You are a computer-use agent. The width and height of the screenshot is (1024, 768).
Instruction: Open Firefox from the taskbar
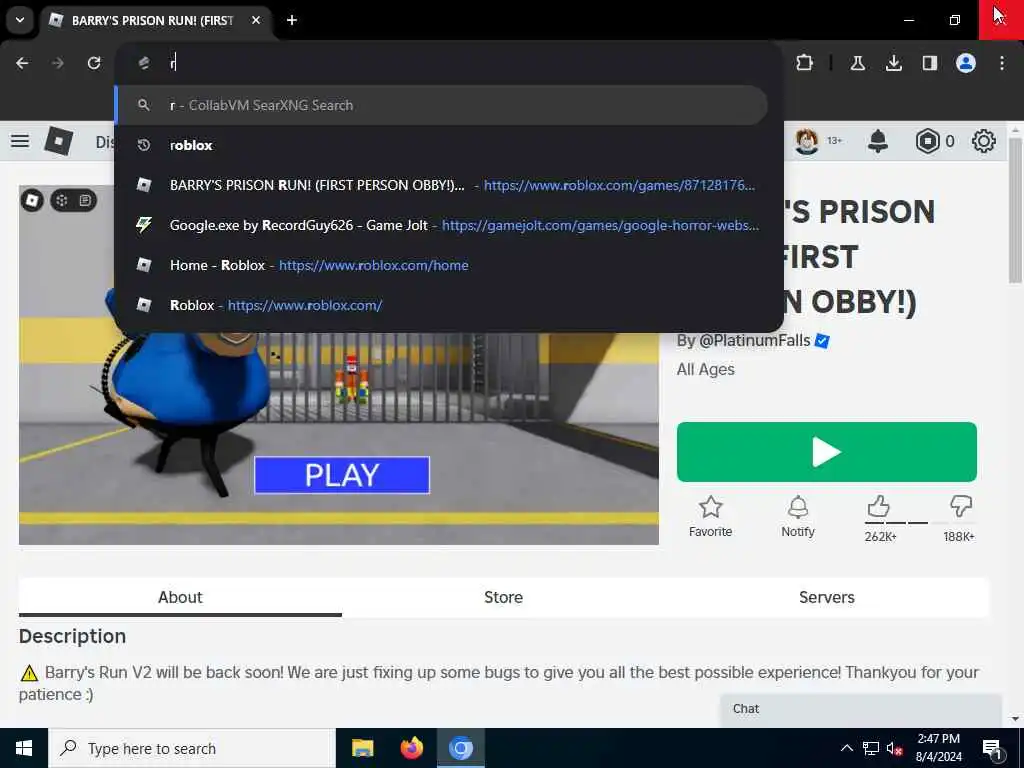(411, 748)
